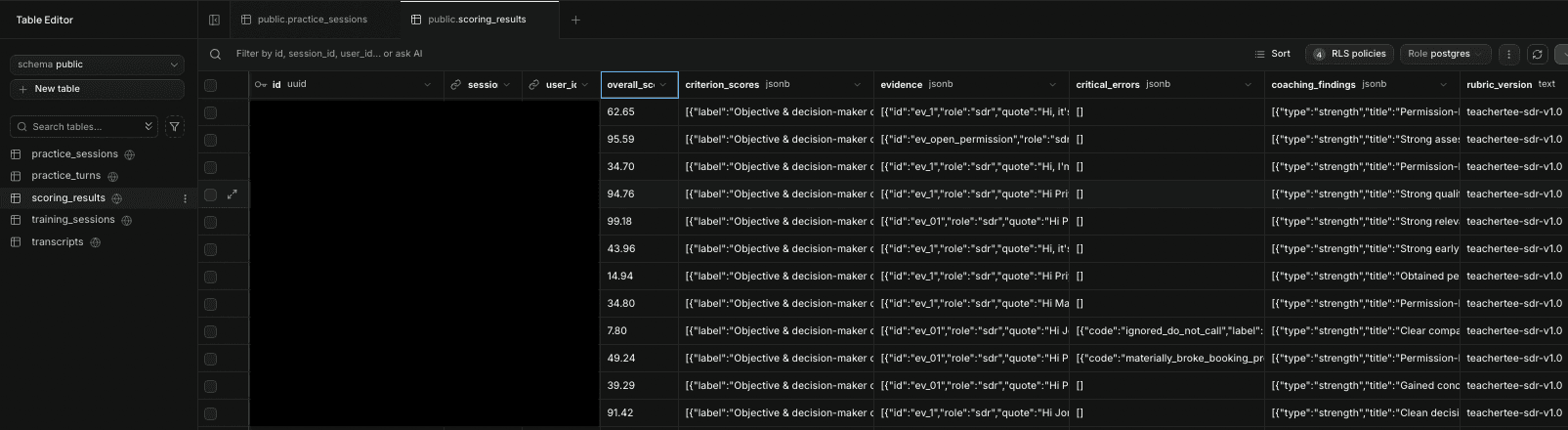Screen dimensions: 1568x430
Task: Check the row with score 99.18
Action: point(210,222)
